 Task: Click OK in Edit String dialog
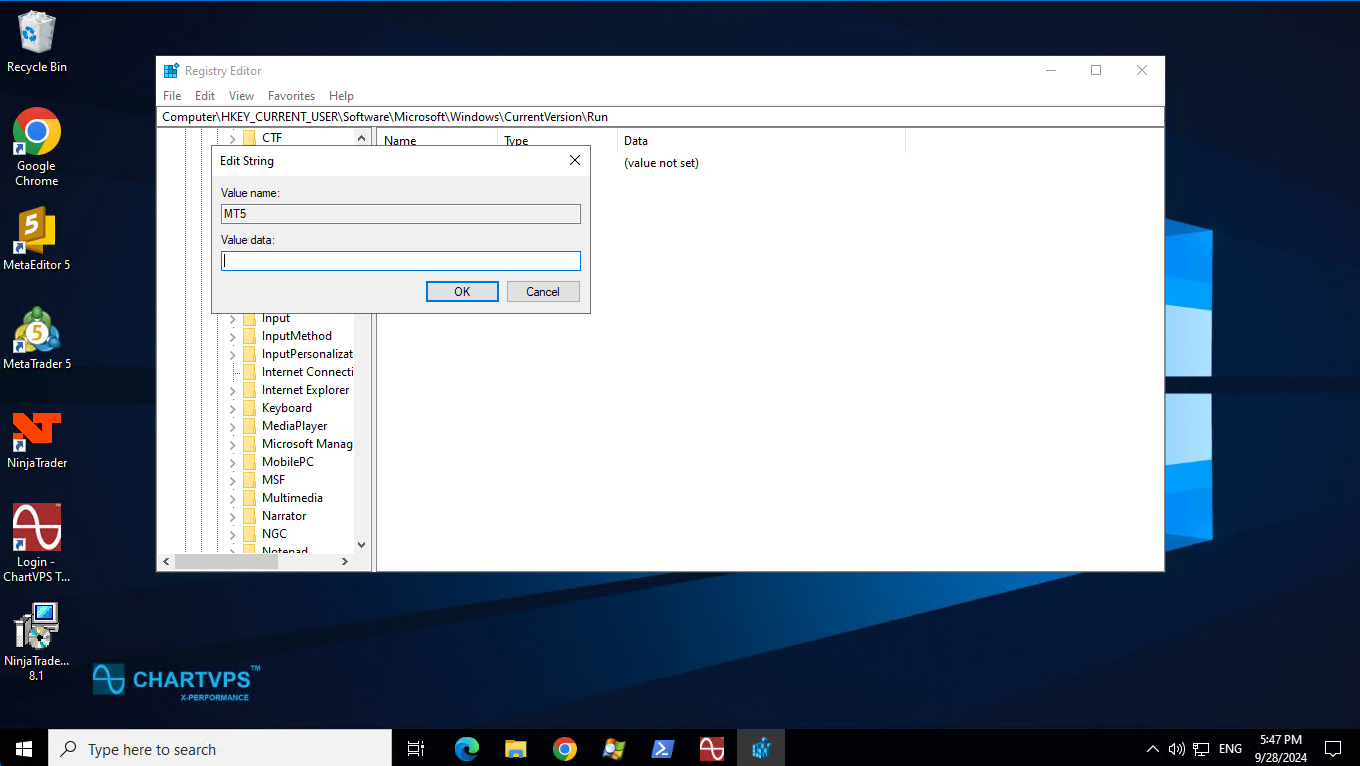tap(462, 292)
